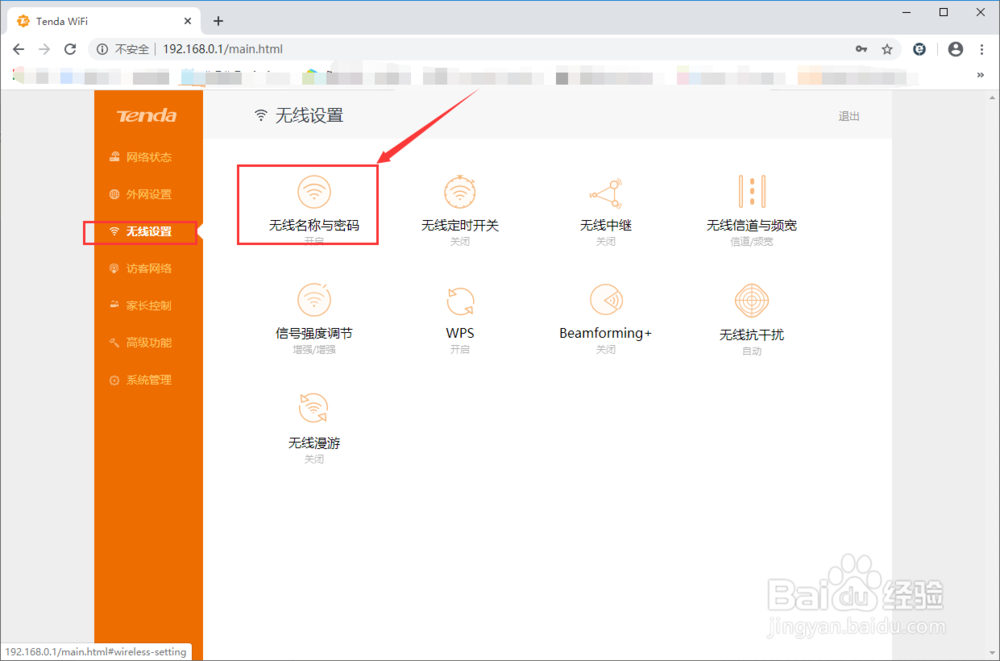Open the wireless timer switch clock icon

click(x=460, y=191)
